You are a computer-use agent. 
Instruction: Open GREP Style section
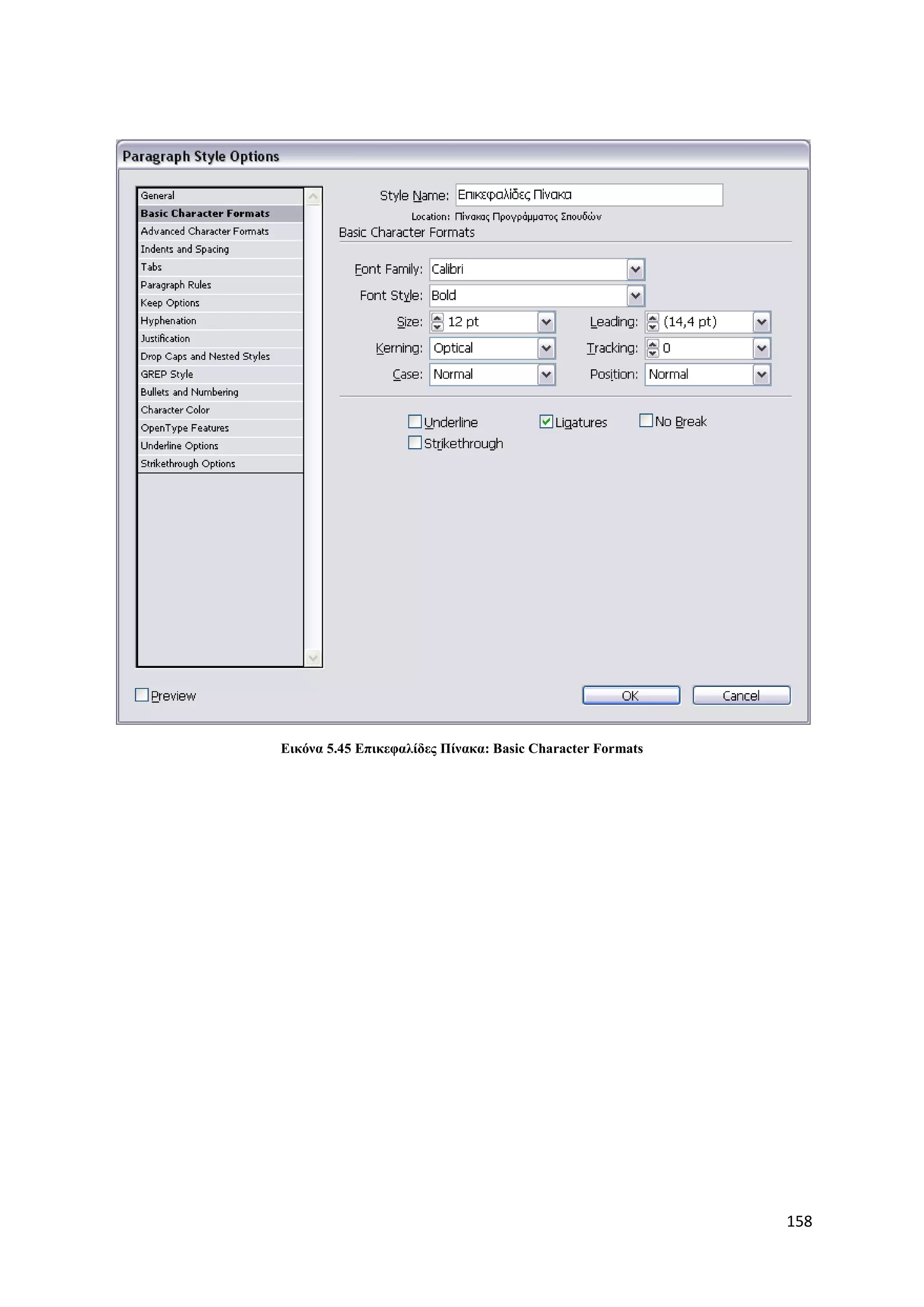[x=220, y=375]
